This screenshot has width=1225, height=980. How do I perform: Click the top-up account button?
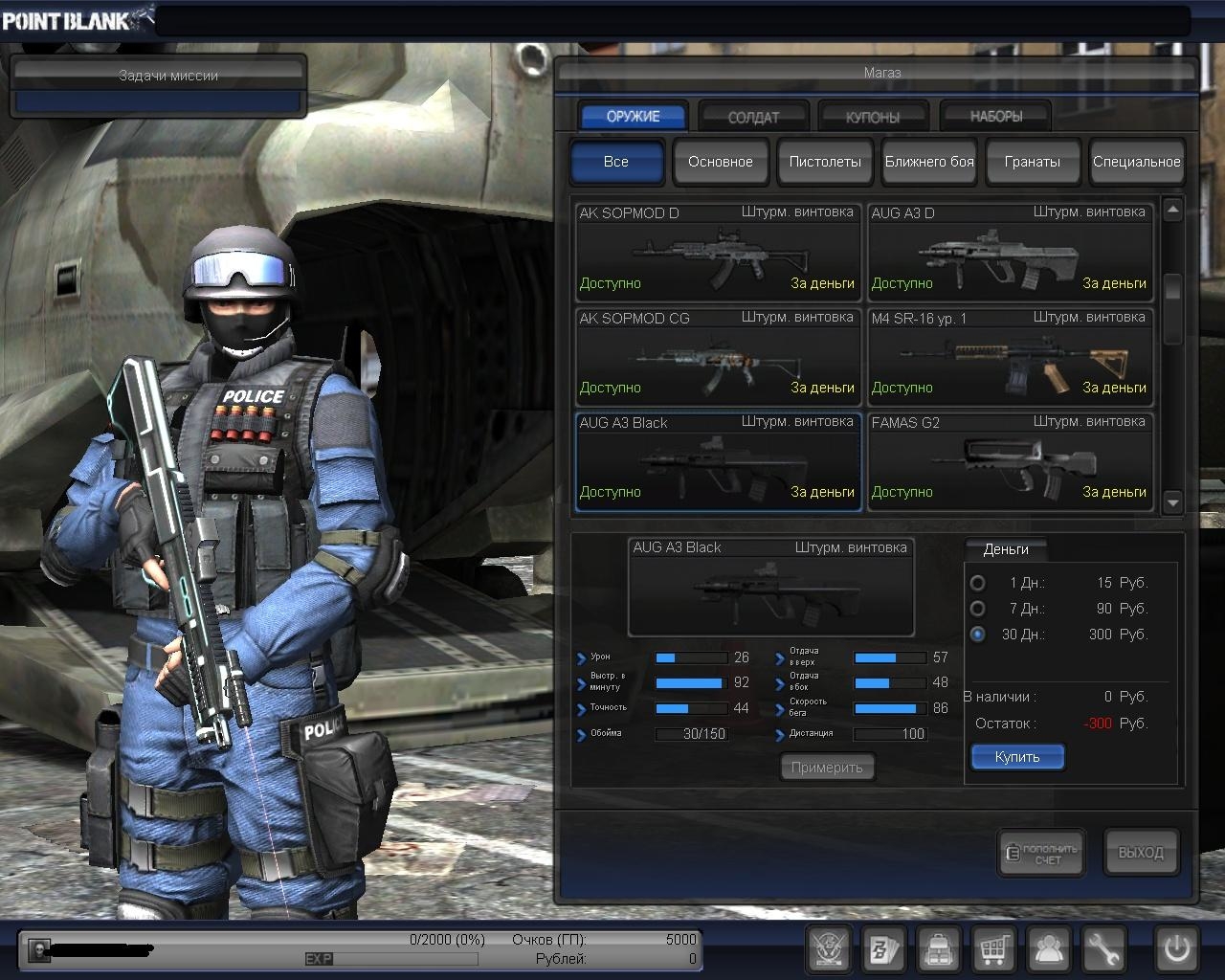click(1041, 853)
